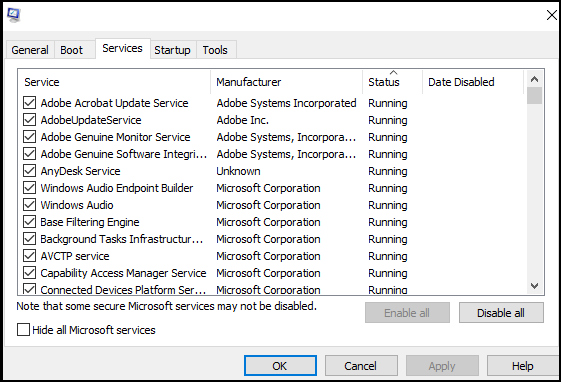Click the Cancel button
The height and width of the screenshot is (382, 561).
click(361, 366)
